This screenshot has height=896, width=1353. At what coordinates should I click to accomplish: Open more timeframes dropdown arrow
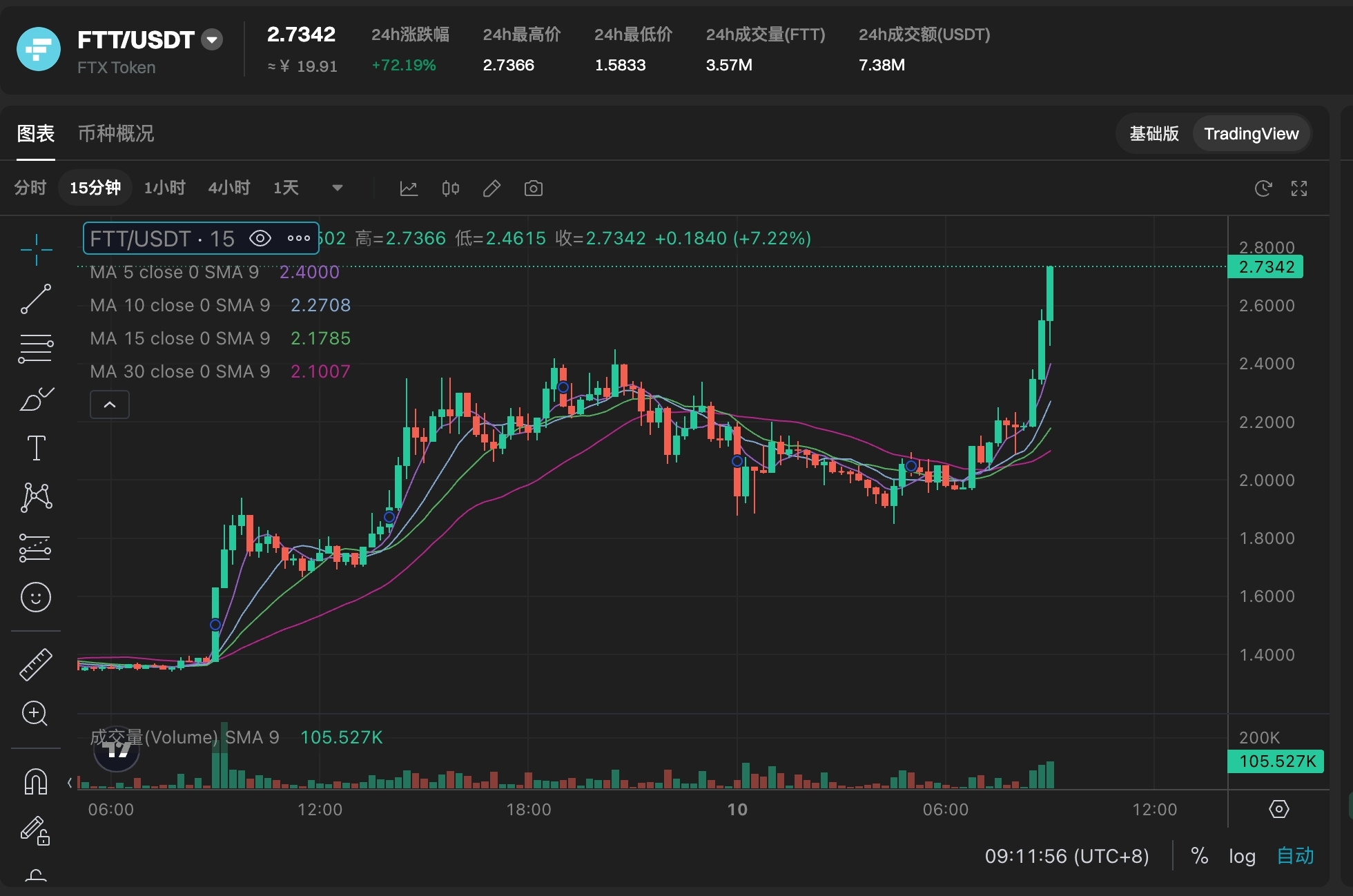click(338, 188)
